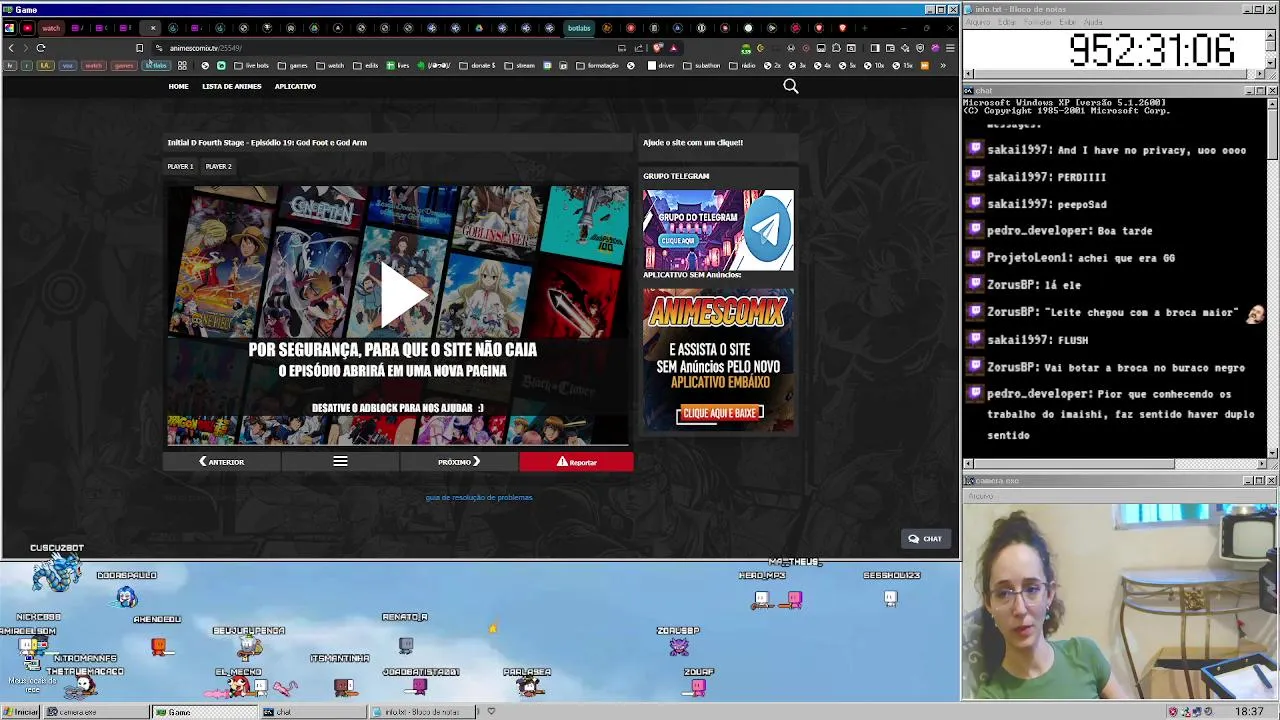This screenshot has height=720, width=1280.
Task: Click the search magnifier icon on the site
Action: click(x=790, y=87)
